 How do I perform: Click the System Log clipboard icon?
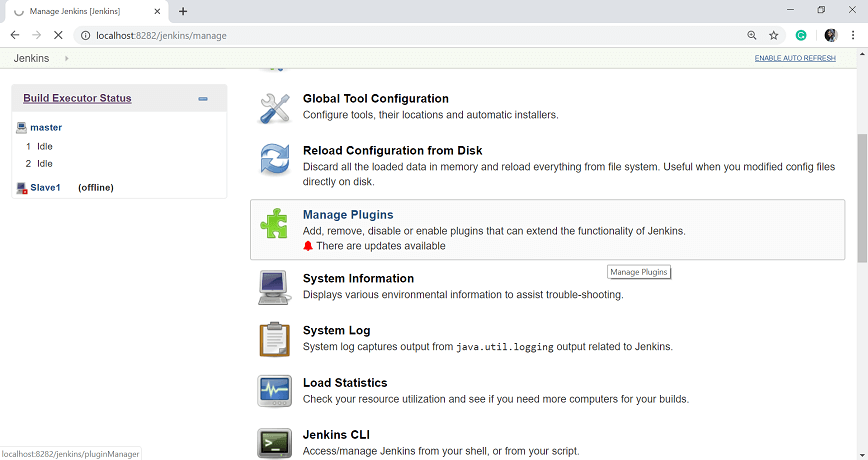tap(275, 339)
